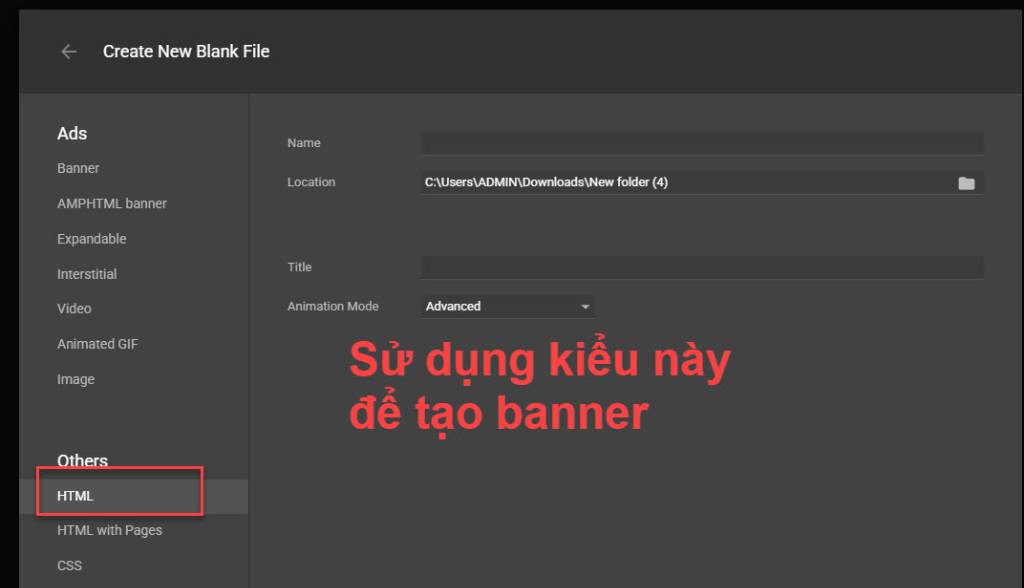Click the Animation Mode label
Image resolution: width=1024 pixels, height=588 pixels.
point(333,306)
